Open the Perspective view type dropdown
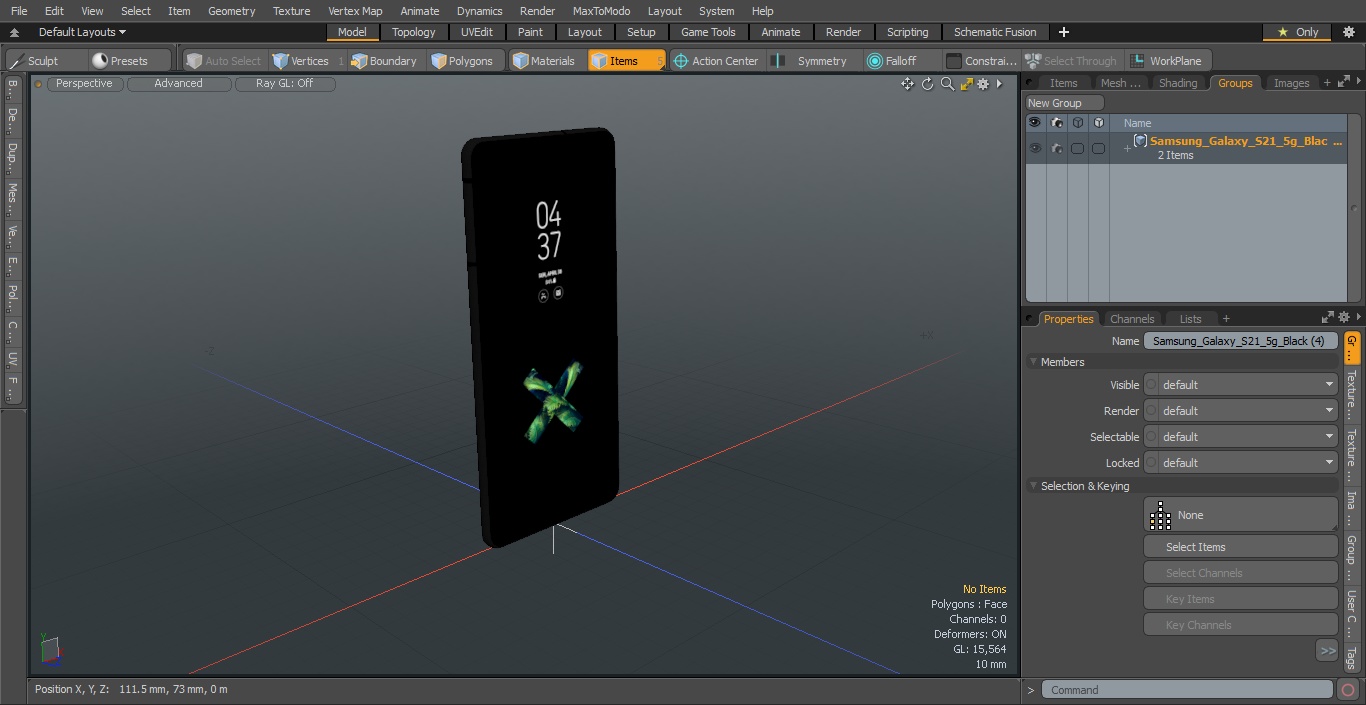 coord(85,84)
